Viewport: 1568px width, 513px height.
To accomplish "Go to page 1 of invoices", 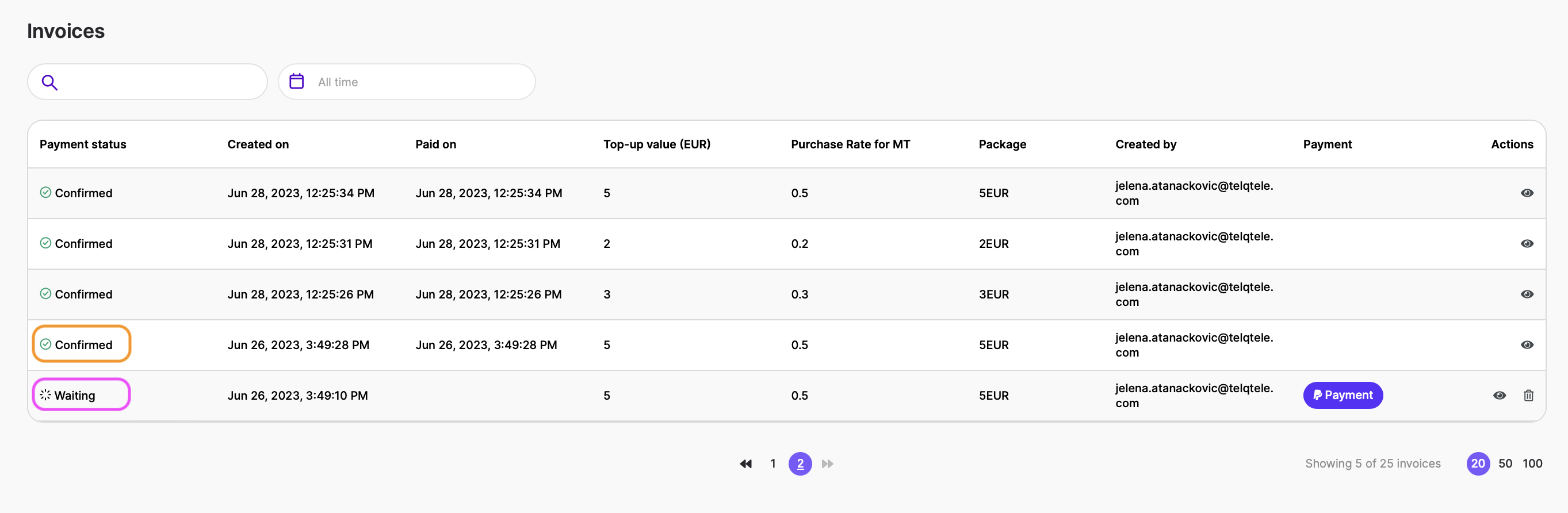I will click(772, 464).
